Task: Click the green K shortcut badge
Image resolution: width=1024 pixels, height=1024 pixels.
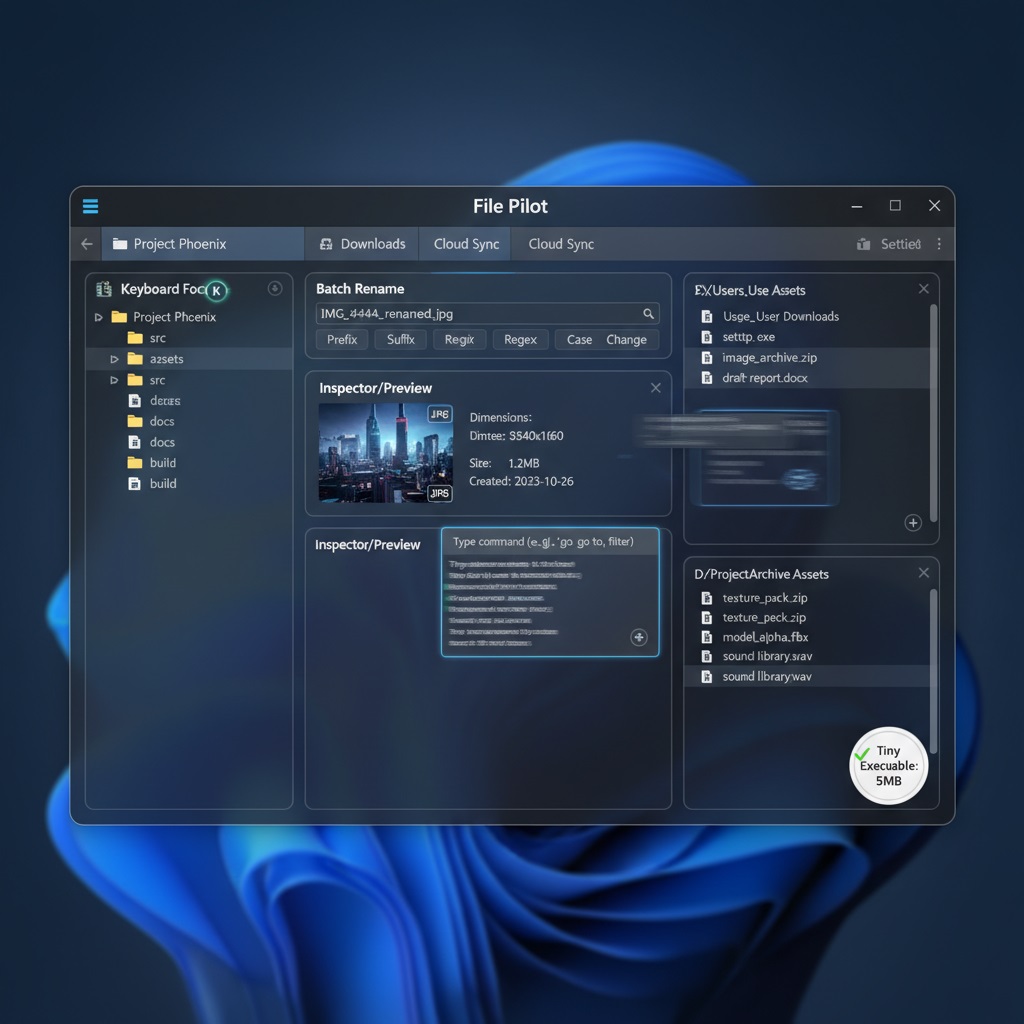Action: (216, 291)
